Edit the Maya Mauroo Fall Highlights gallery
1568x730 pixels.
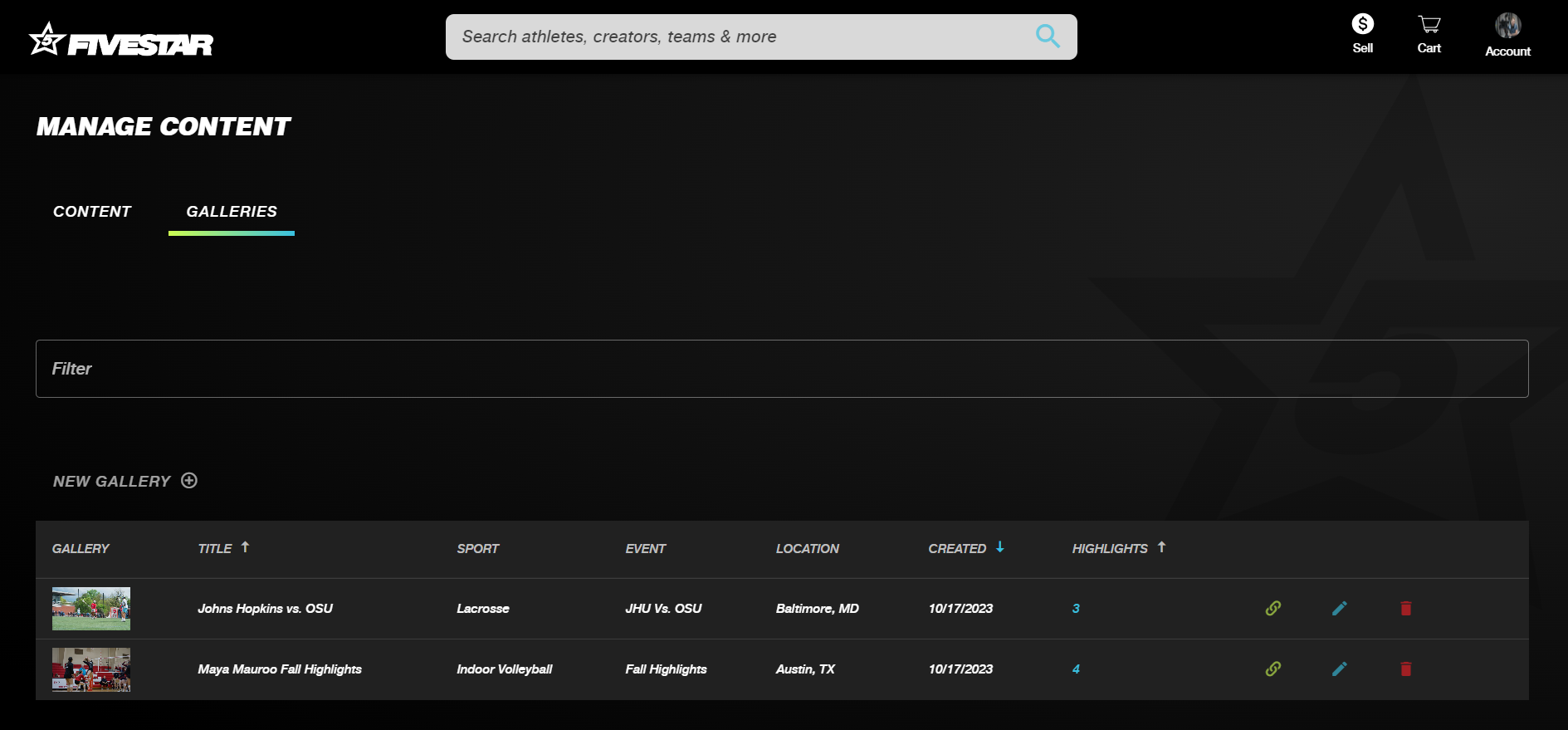[x=1339, y=669]
